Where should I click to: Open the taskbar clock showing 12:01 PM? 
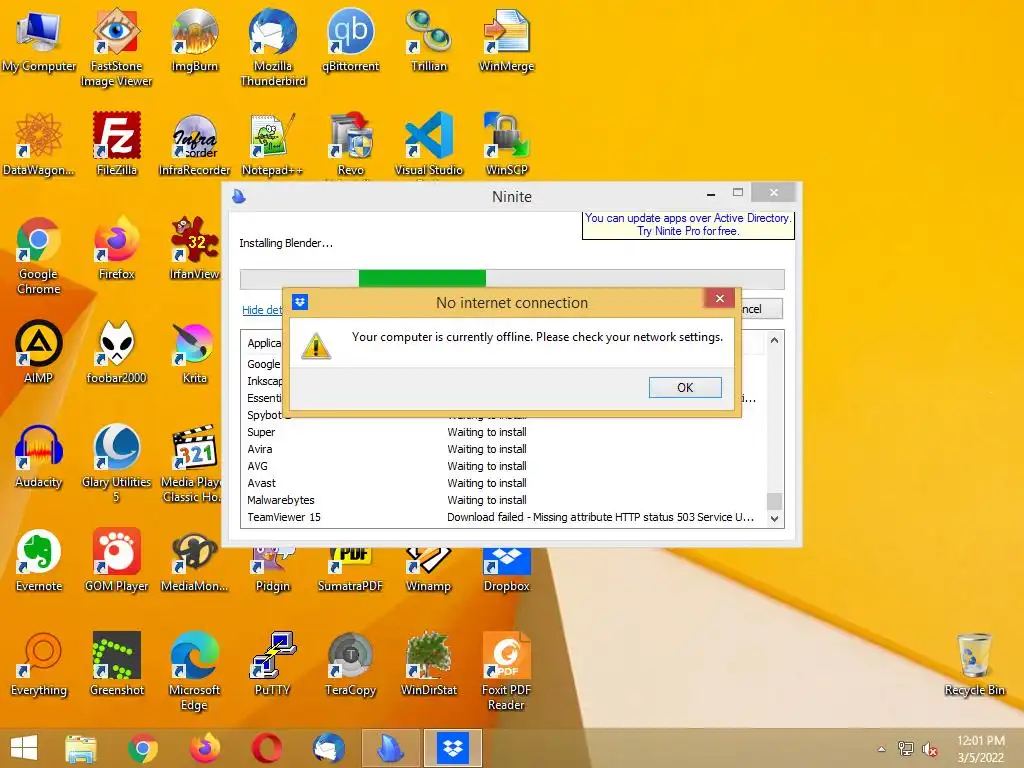tap(981, 749)
